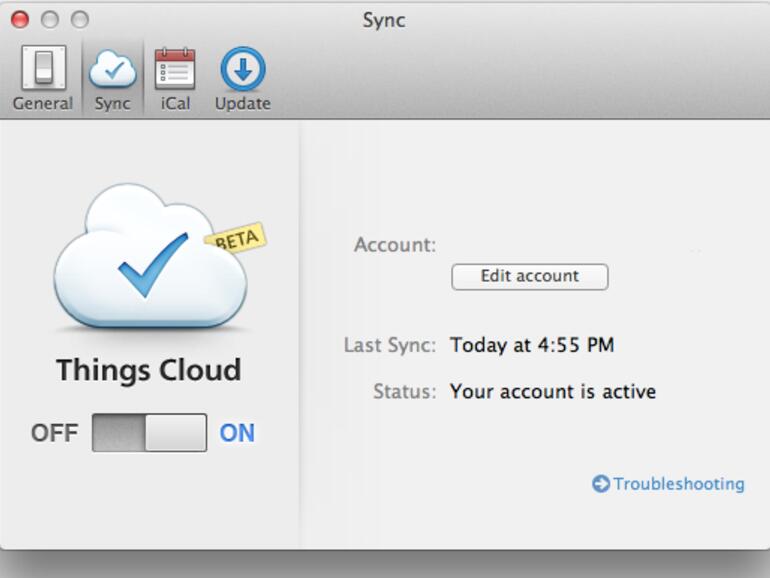Image resolution: width=770 pixels, height=578 pixels.
Task: Open the General preferences pane
Action: point(42,78)
